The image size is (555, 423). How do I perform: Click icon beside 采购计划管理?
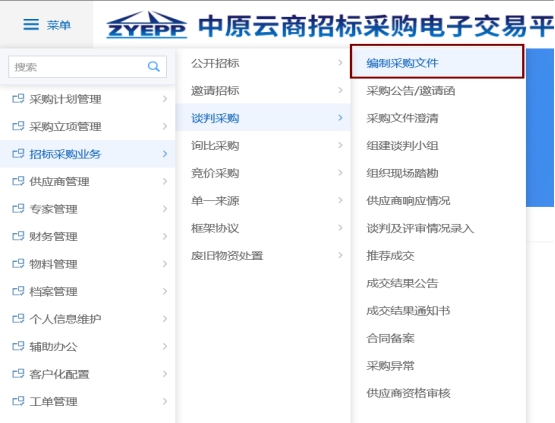18,99
